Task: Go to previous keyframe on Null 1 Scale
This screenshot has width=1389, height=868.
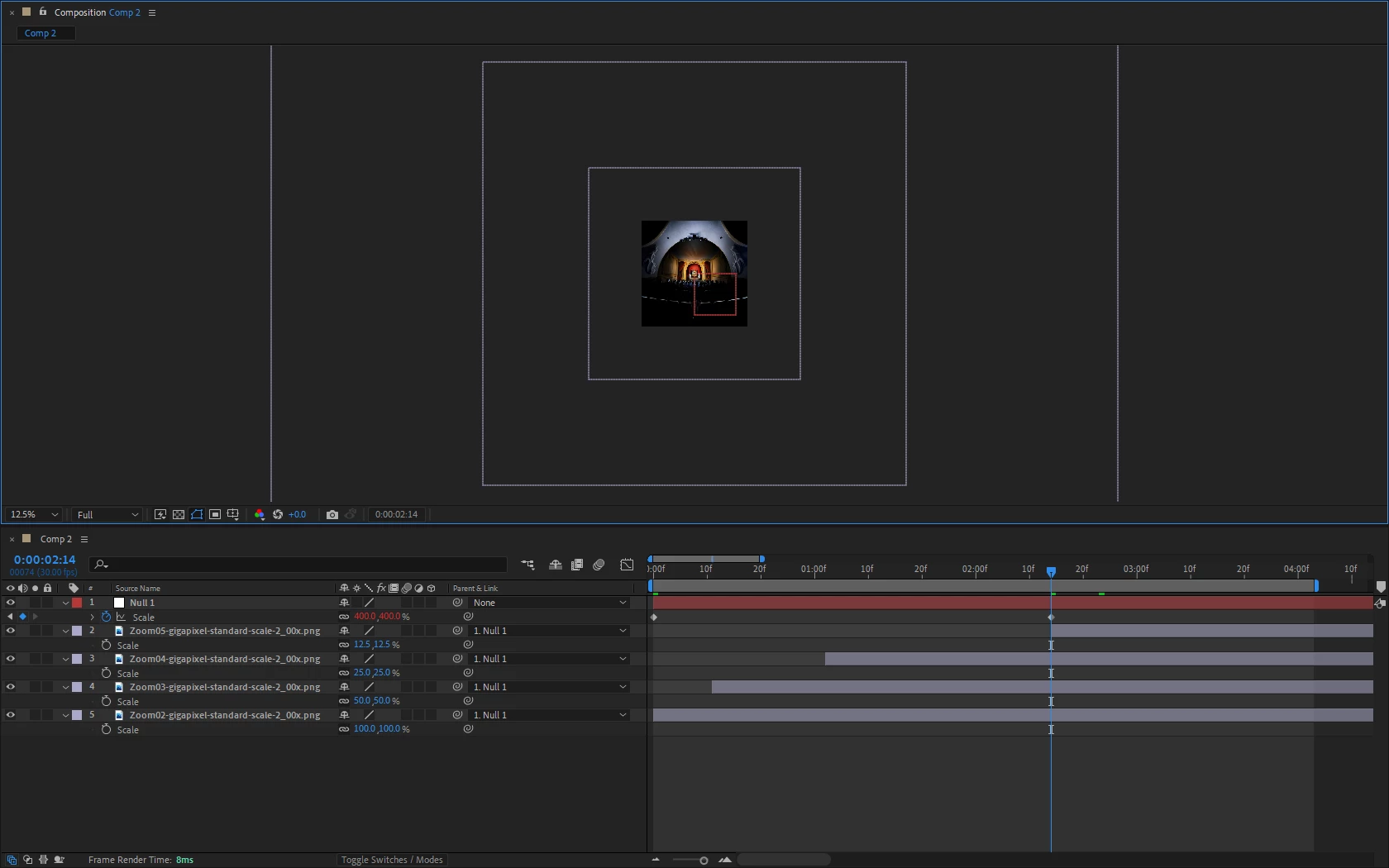Action: coord(10,617)
